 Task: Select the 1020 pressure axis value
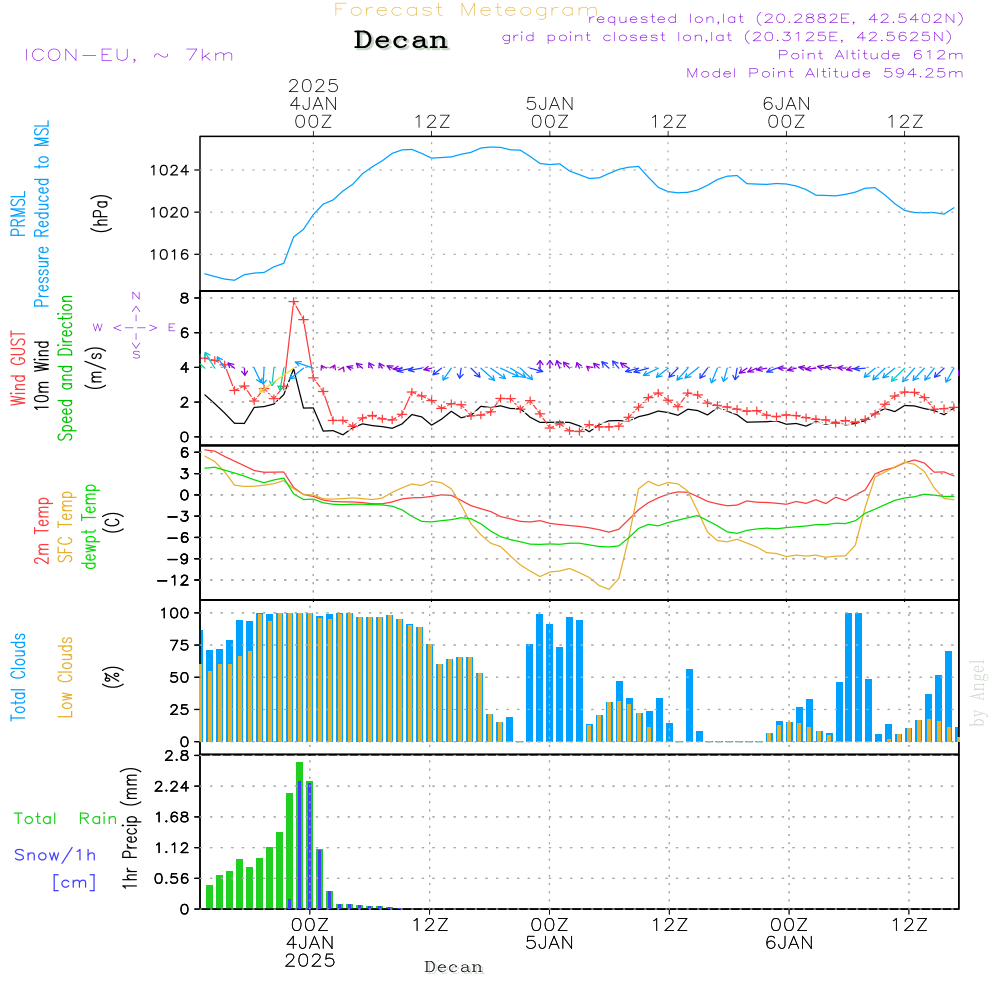(x=169, y=212)
